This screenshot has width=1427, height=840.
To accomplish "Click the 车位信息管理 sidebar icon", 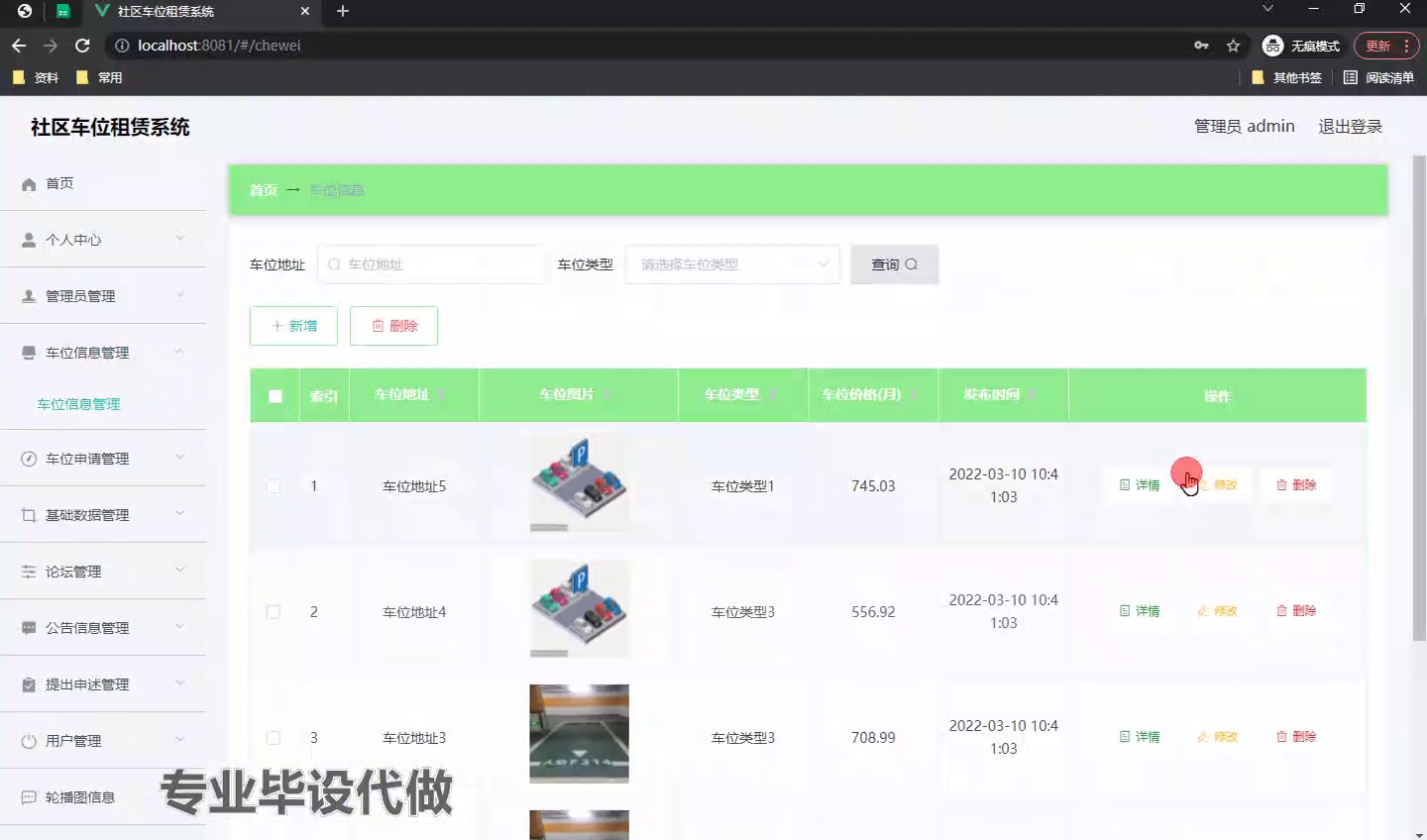I will [x=29, y=353].
